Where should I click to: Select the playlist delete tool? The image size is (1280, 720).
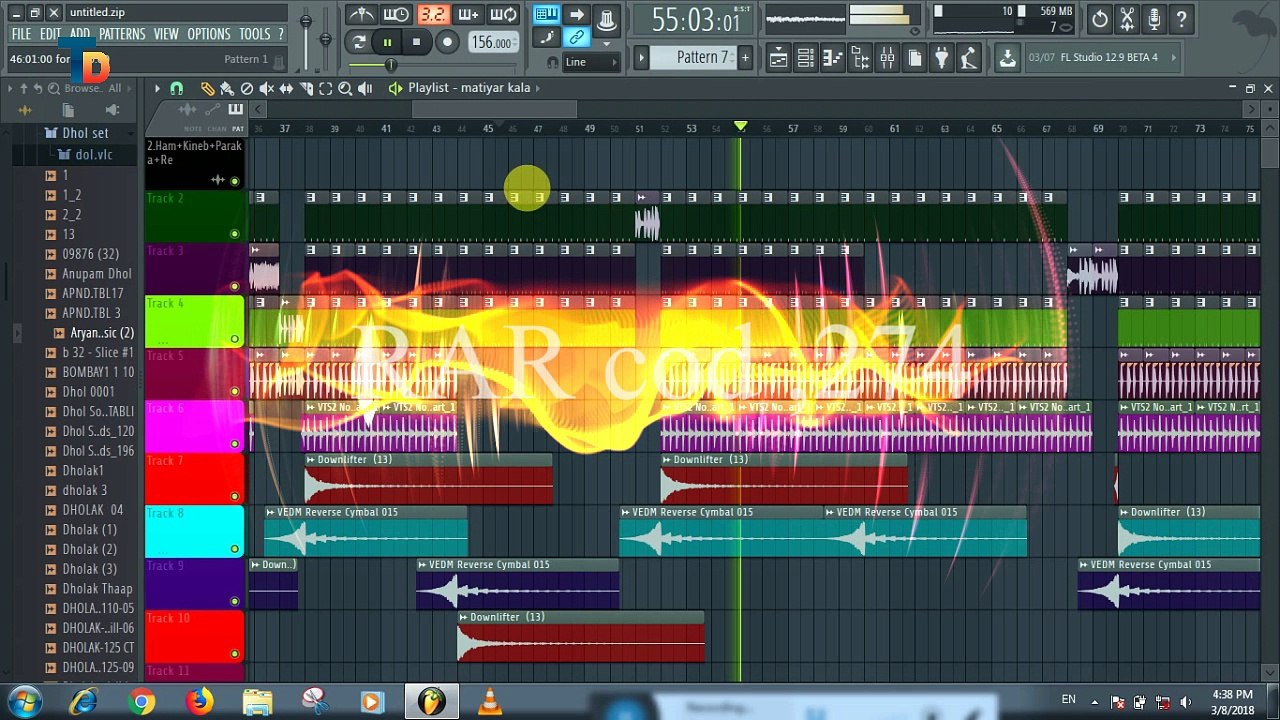pos(247,88)
